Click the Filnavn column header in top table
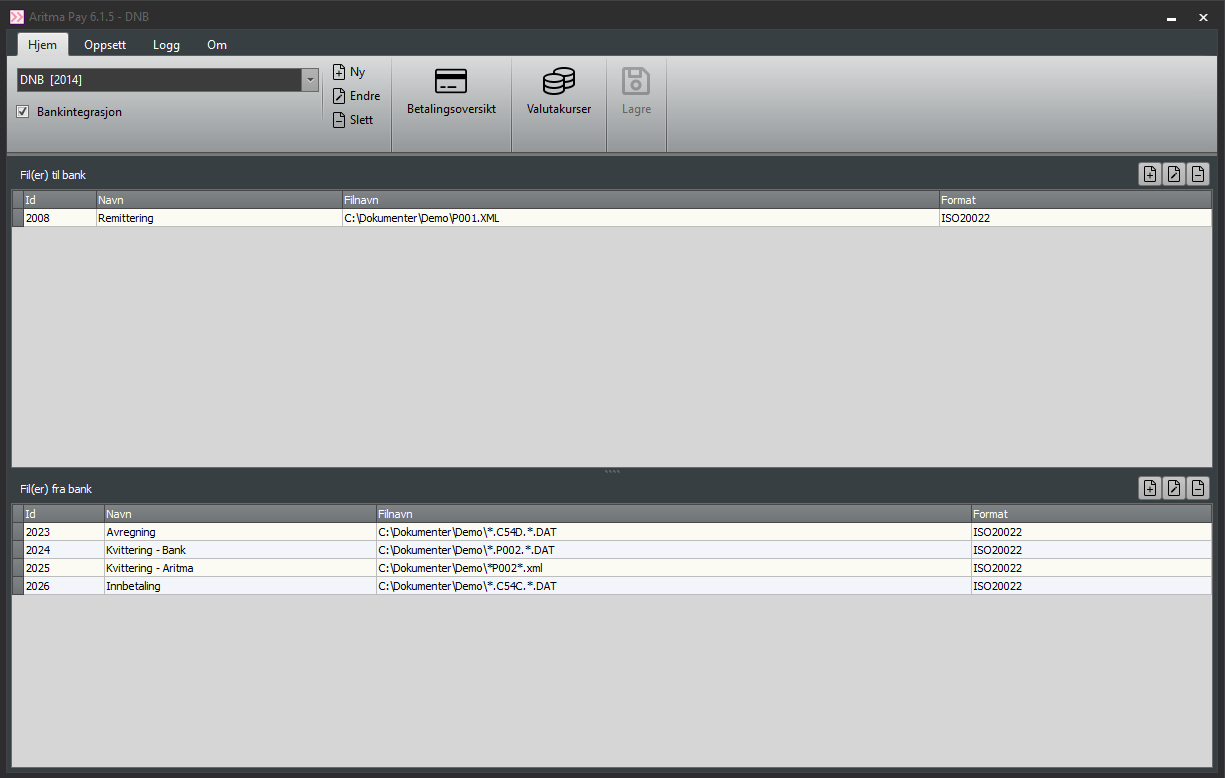 point(640,200)
